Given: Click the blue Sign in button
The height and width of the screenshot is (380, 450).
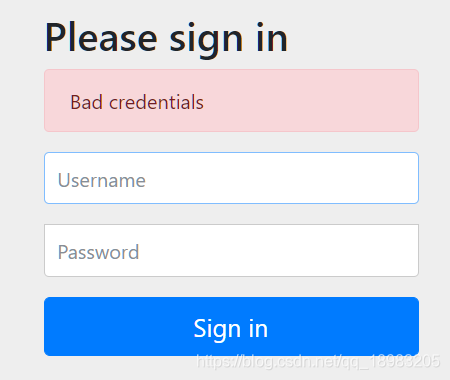Looking at the screenshot, I should [x=231, y=327].
